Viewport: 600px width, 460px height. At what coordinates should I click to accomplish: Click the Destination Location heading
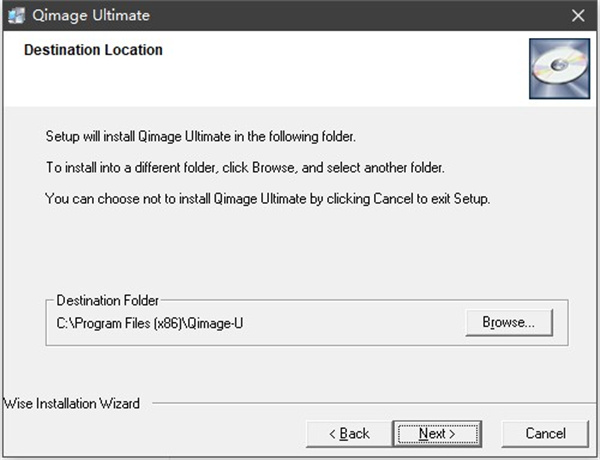(x=93, y=50)
